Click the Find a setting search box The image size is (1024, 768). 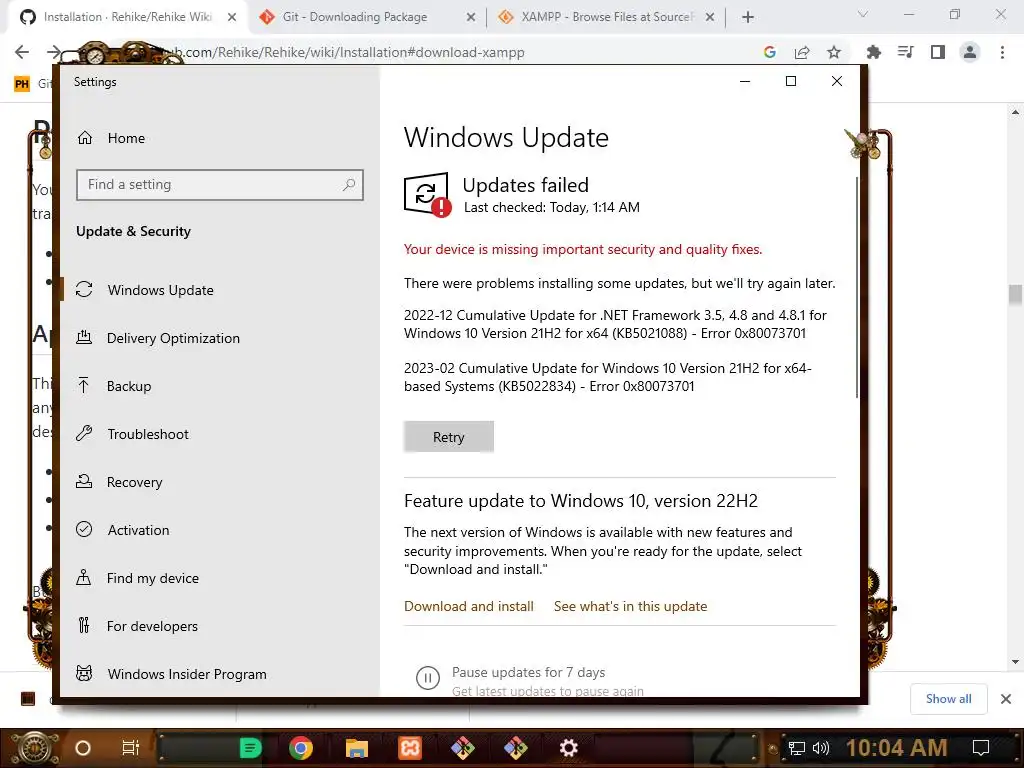pos(219,185)
